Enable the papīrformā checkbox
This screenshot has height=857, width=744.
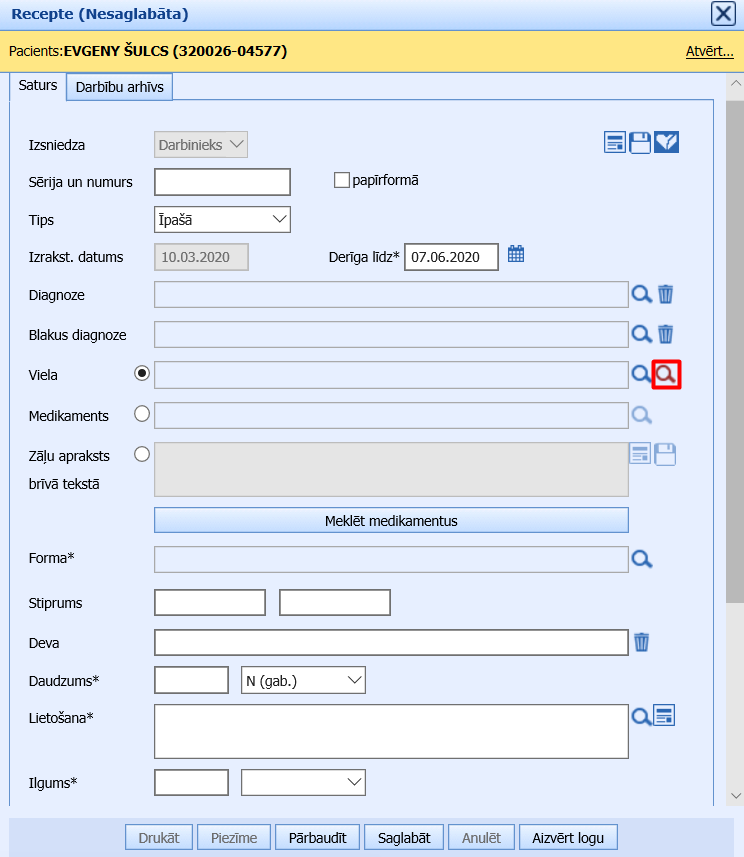(x=342, y=181)
